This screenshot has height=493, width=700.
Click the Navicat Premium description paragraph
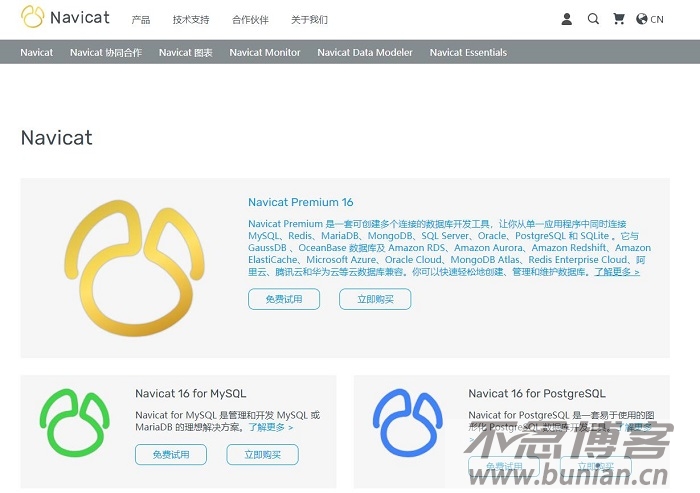450,248
